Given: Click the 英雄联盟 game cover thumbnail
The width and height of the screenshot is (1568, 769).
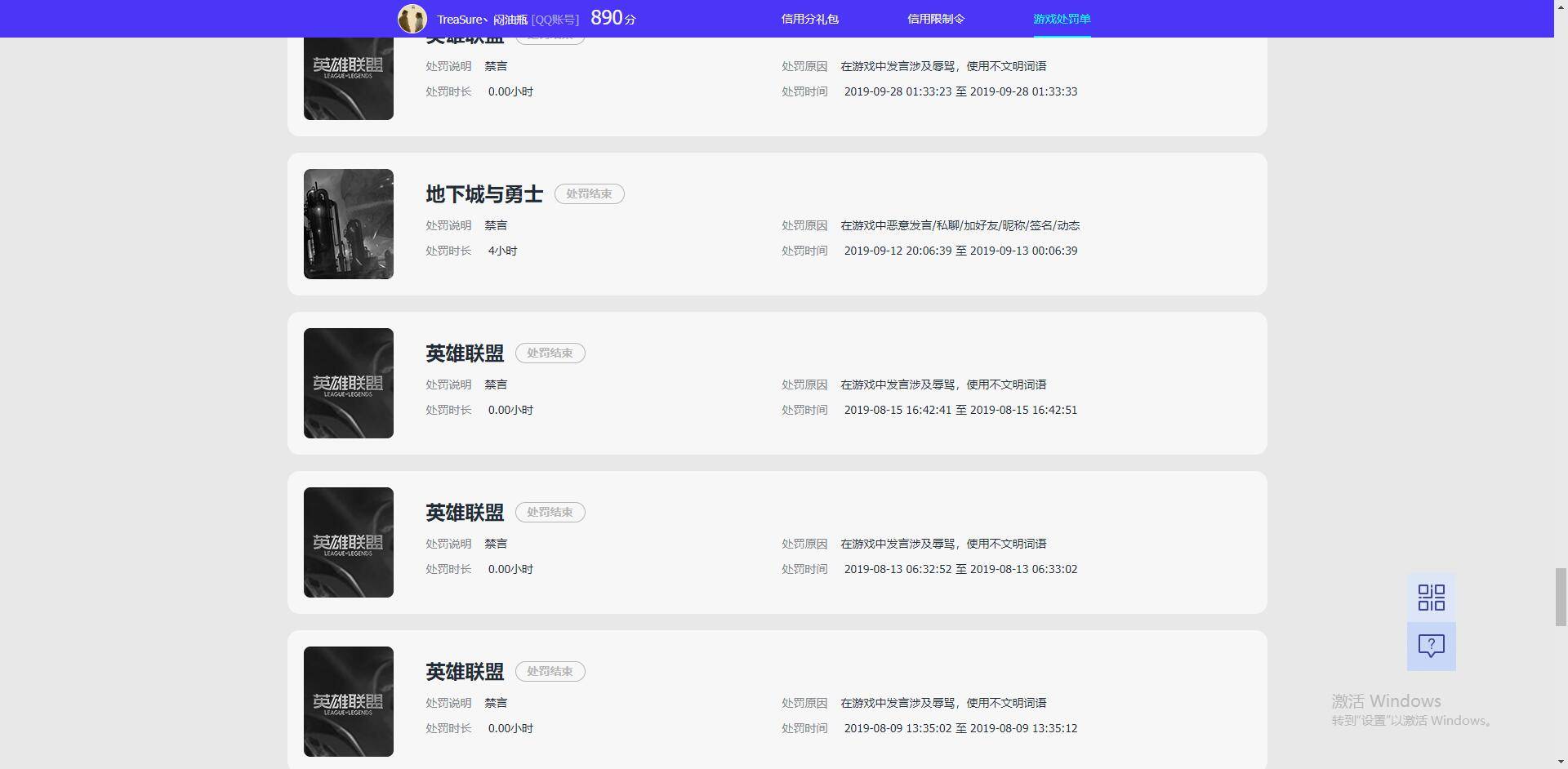Looking at the screenshot, I should tap(348, 383).
